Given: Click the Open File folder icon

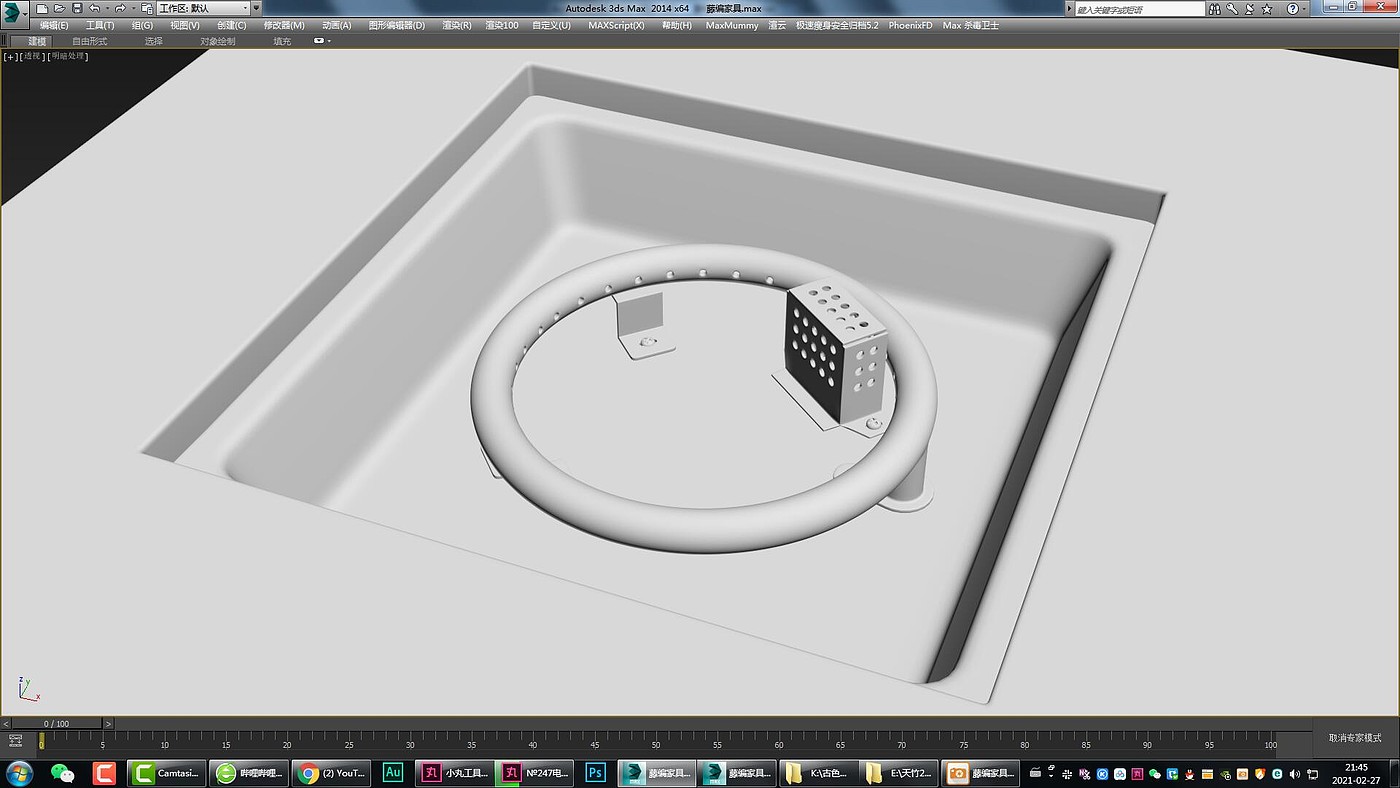Looking at the screenshot, I should 59,8.
